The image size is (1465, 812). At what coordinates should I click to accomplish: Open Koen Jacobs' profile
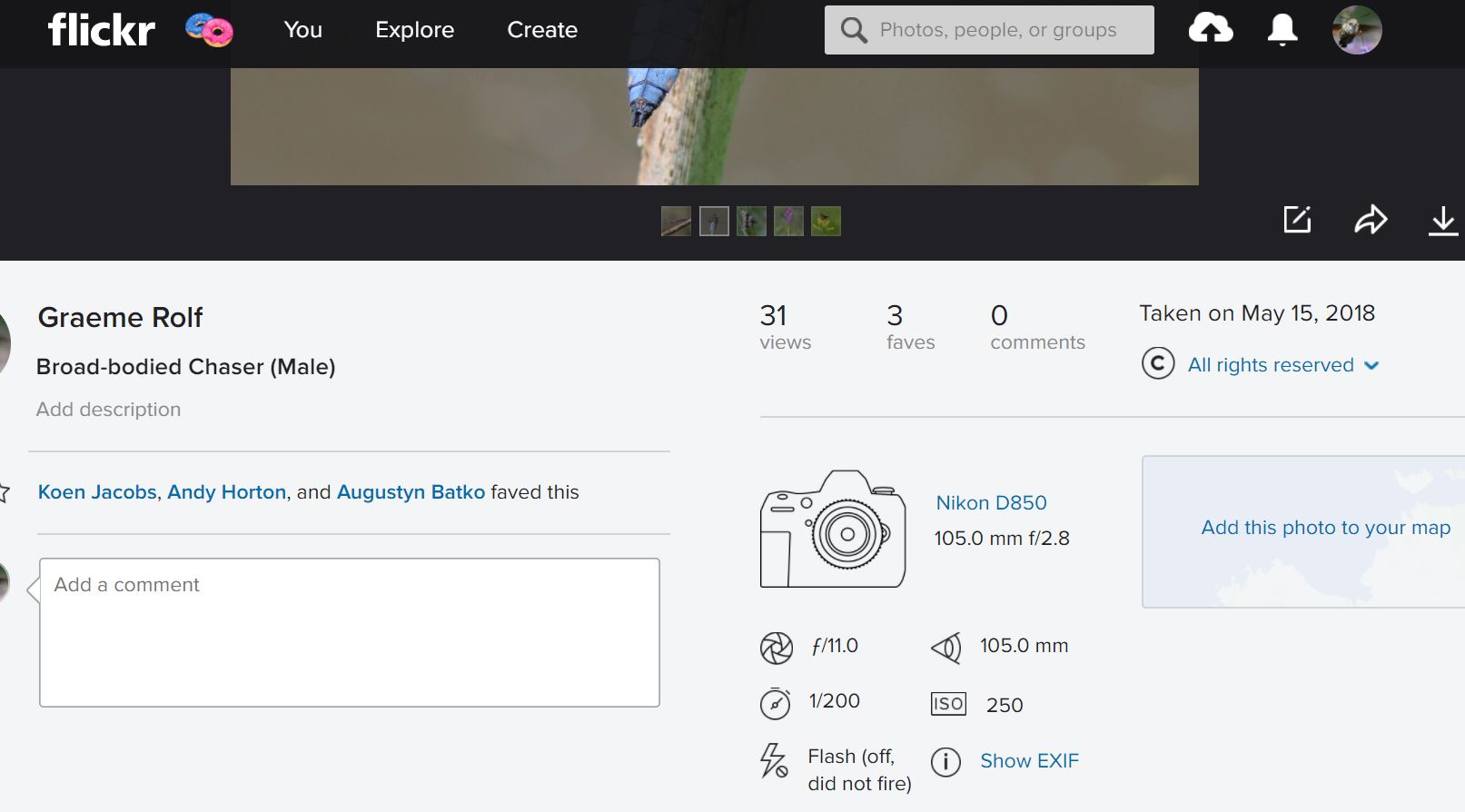coord(97,492)
